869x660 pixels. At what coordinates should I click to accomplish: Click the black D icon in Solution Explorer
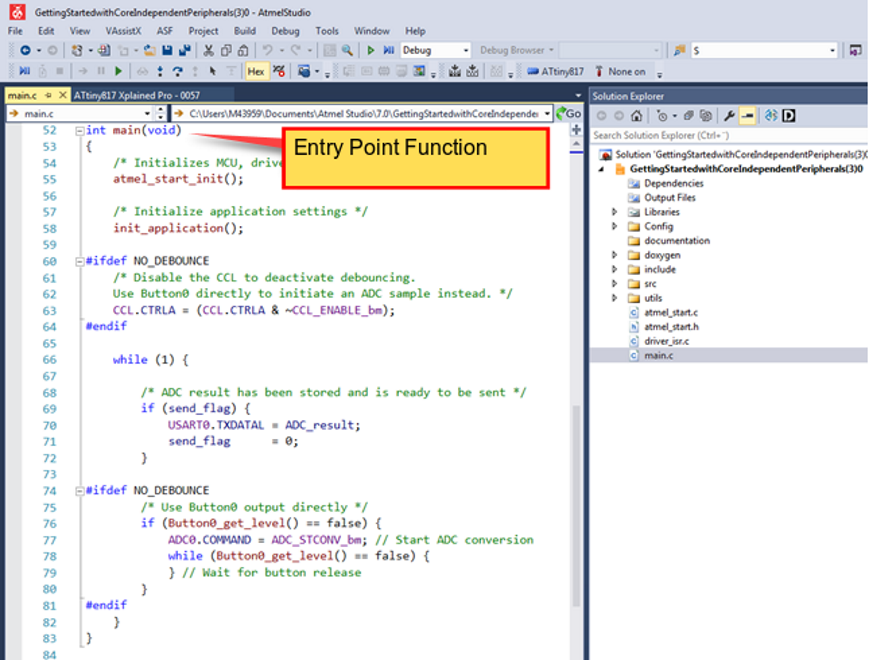pyautogui.click(x=789, y=116)
